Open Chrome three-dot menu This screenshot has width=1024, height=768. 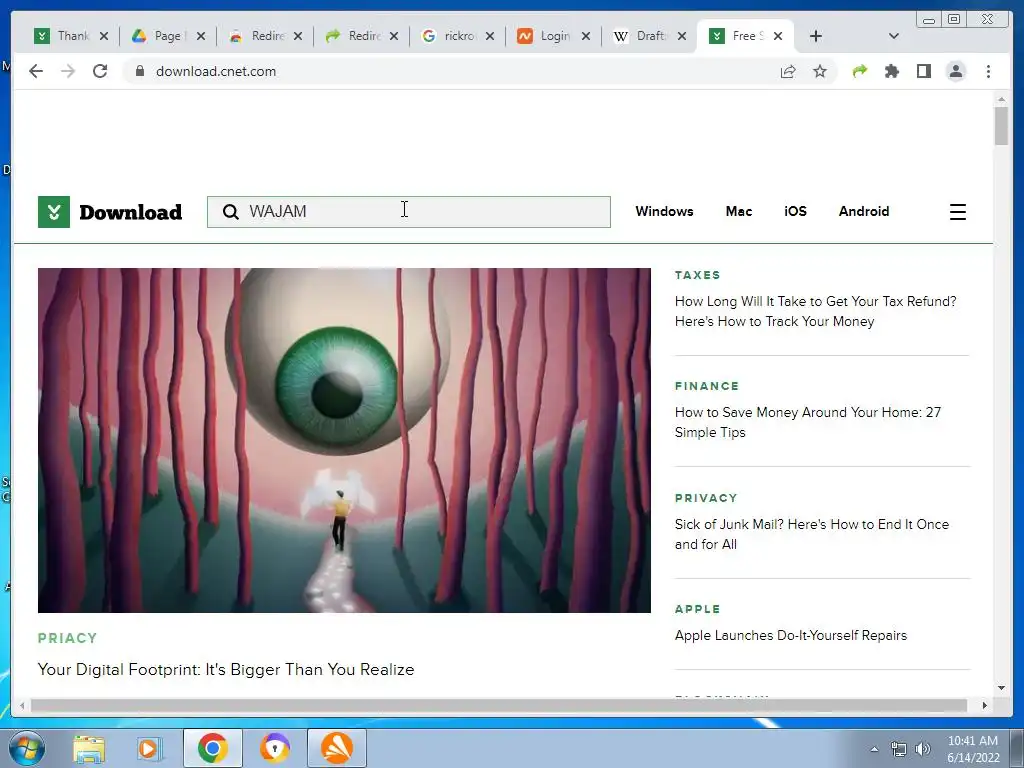coord(988,71)
